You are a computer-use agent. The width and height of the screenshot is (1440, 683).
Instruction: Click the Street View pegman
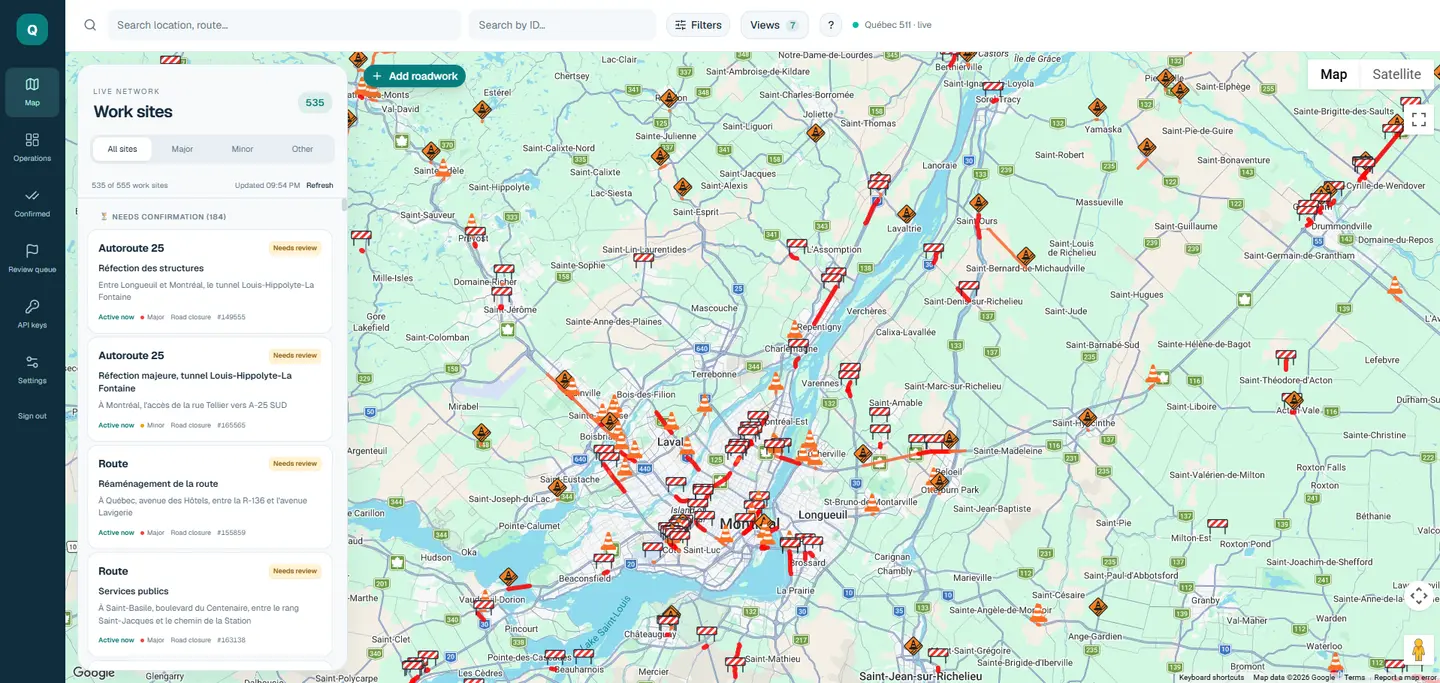(1418, 650)
